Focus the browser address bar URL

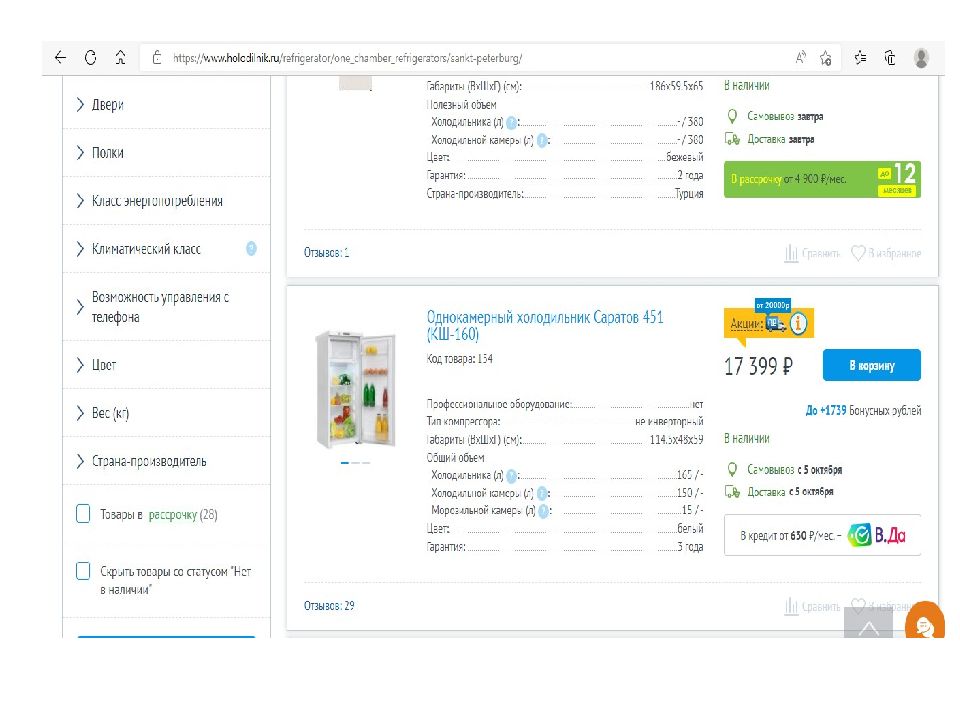pos(347,58)
